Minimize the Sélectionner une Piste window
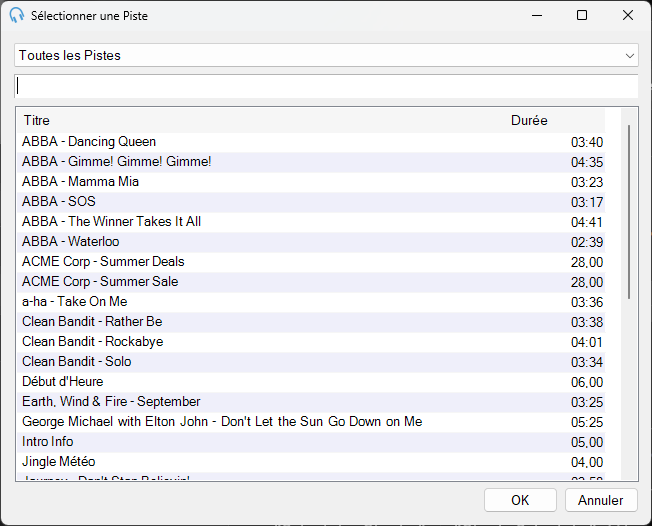 537,15
